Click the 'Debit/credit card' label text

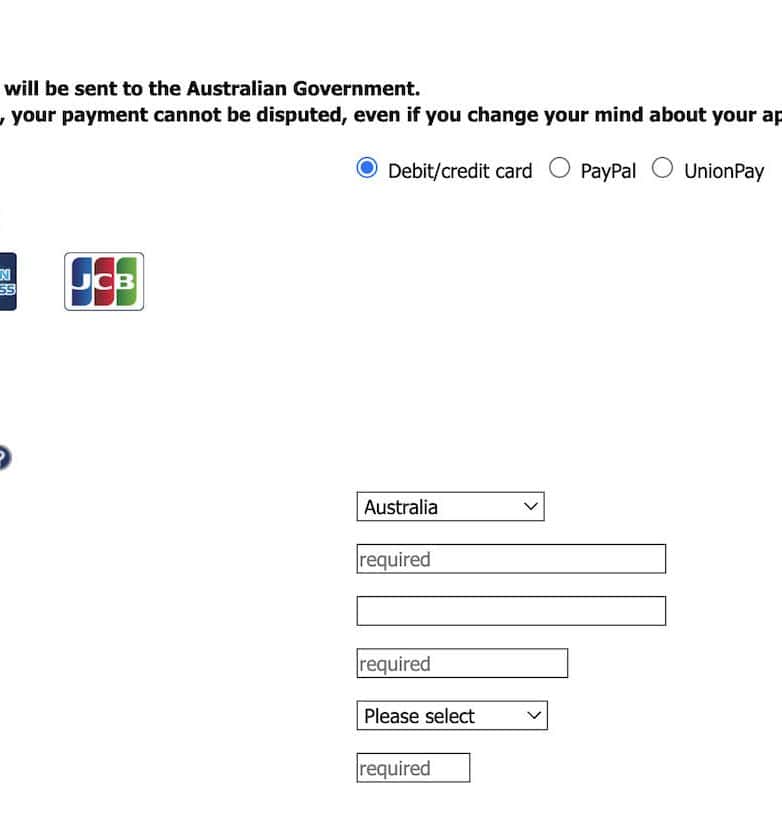[460, 171]
